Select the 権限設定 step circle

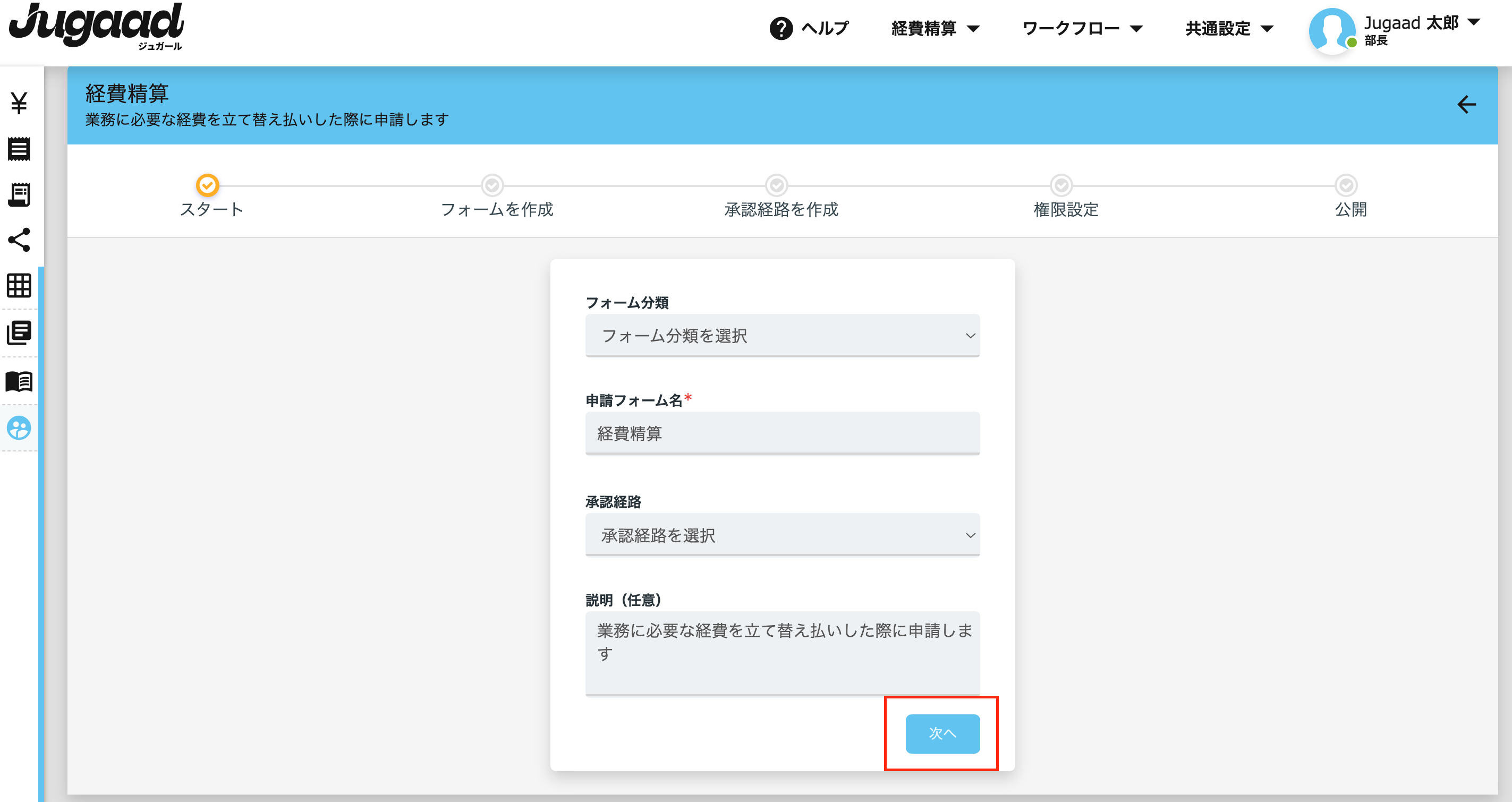(1061, 185)
